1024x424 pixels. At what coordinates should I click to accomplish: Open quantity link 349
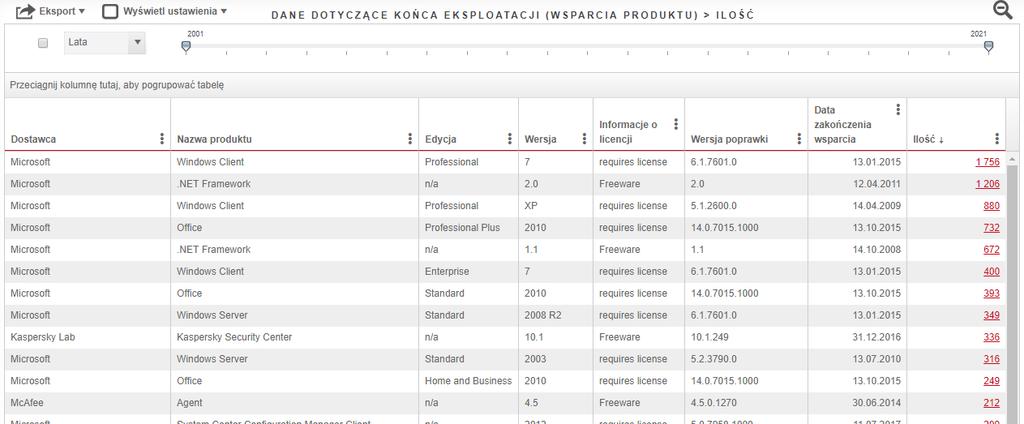click(991, 316)
